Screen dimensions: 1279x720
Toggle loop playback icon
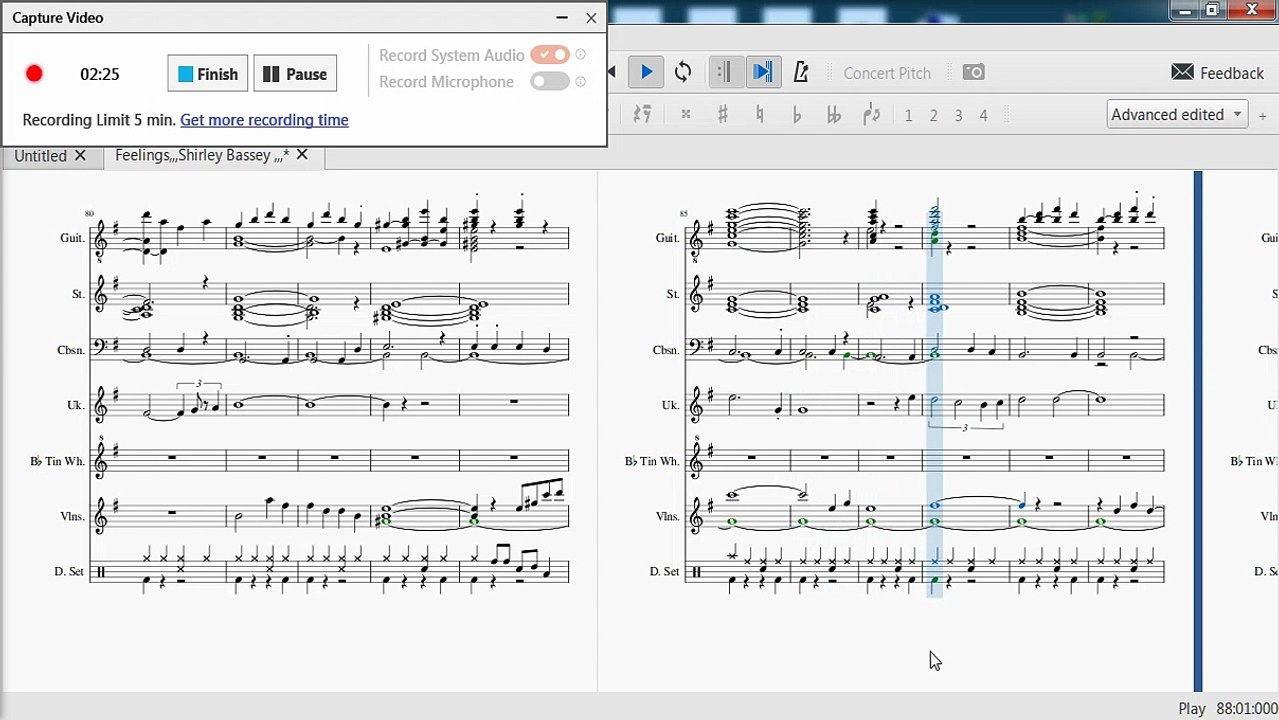[683, 72]
